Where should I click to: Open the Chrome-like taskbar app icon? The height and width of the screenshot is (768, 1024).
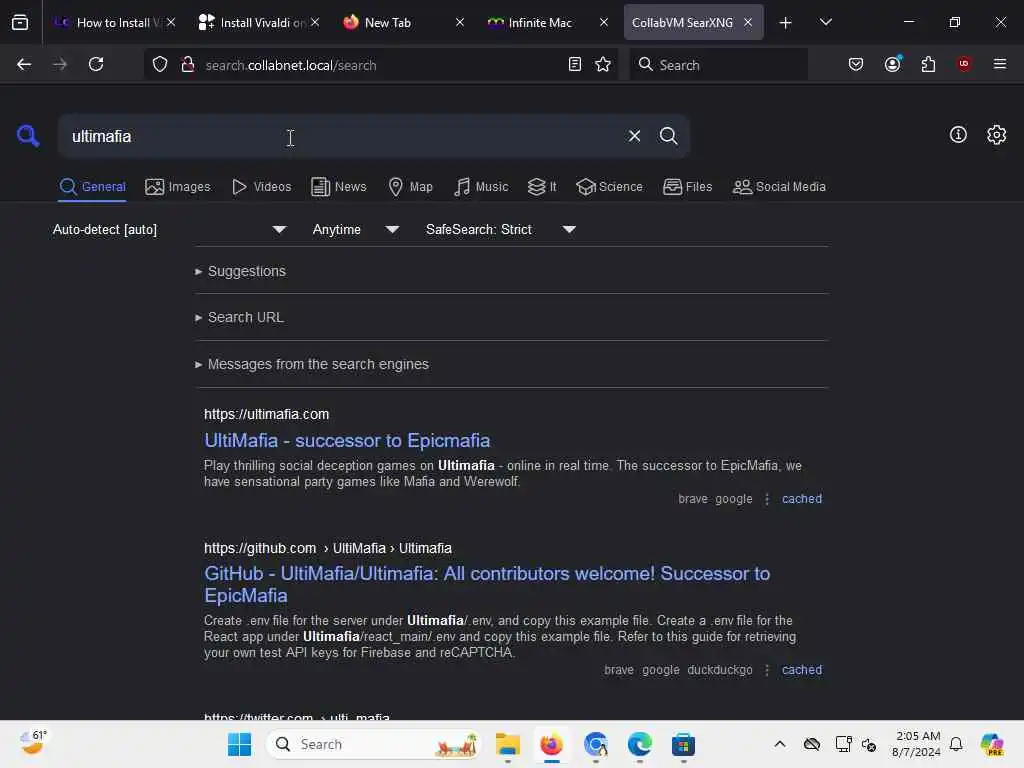(x=596, y=744)
